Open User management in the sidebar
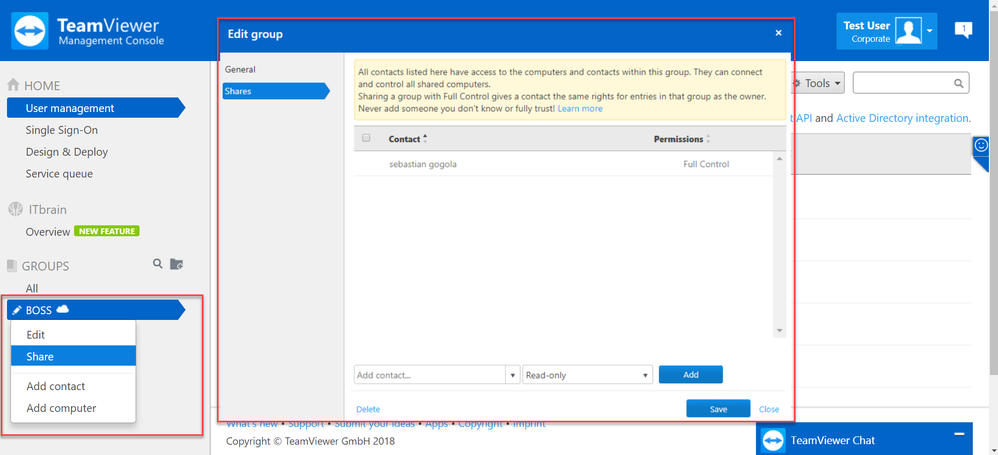This screenshot has height=455, width=998. (95, 108)
